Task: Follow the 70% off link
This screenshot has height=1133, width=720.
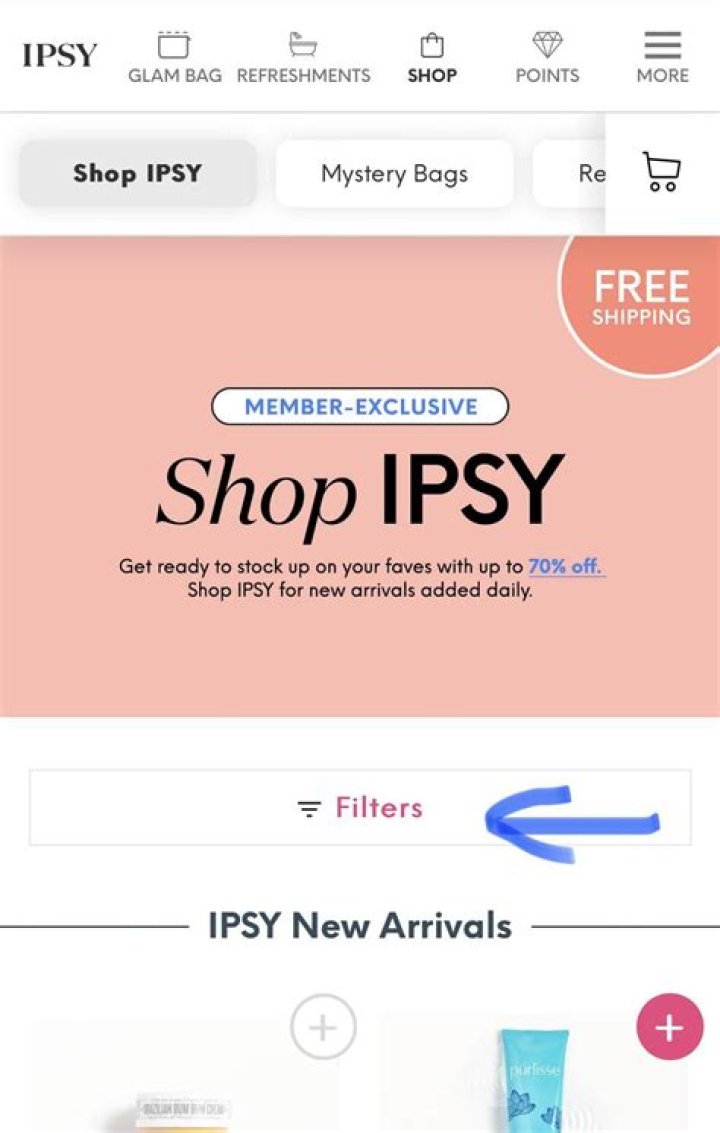Action: click(x=566, y=566)
